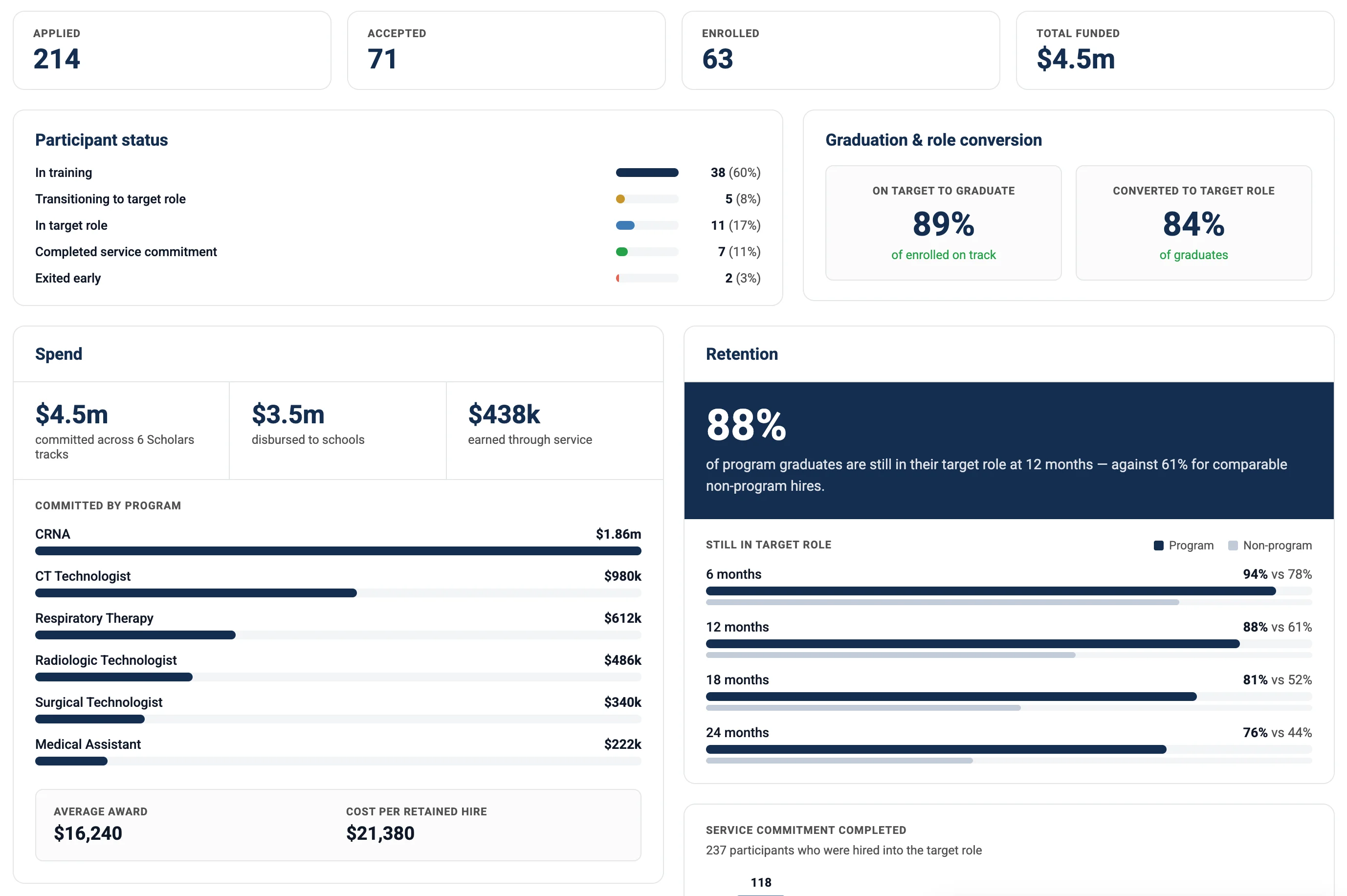1347x896 pixels.
Task: Click the Spend section heading
Action: click(x=59, y=354)
